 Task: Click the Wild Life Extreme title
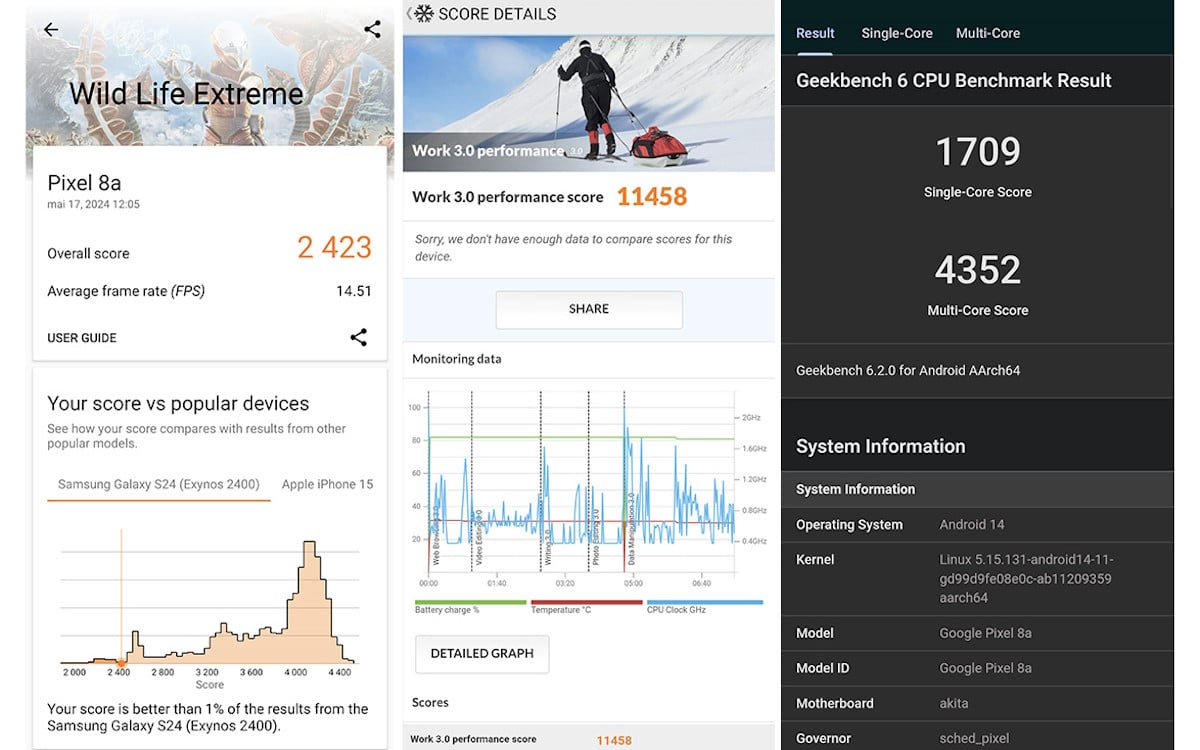186,94
